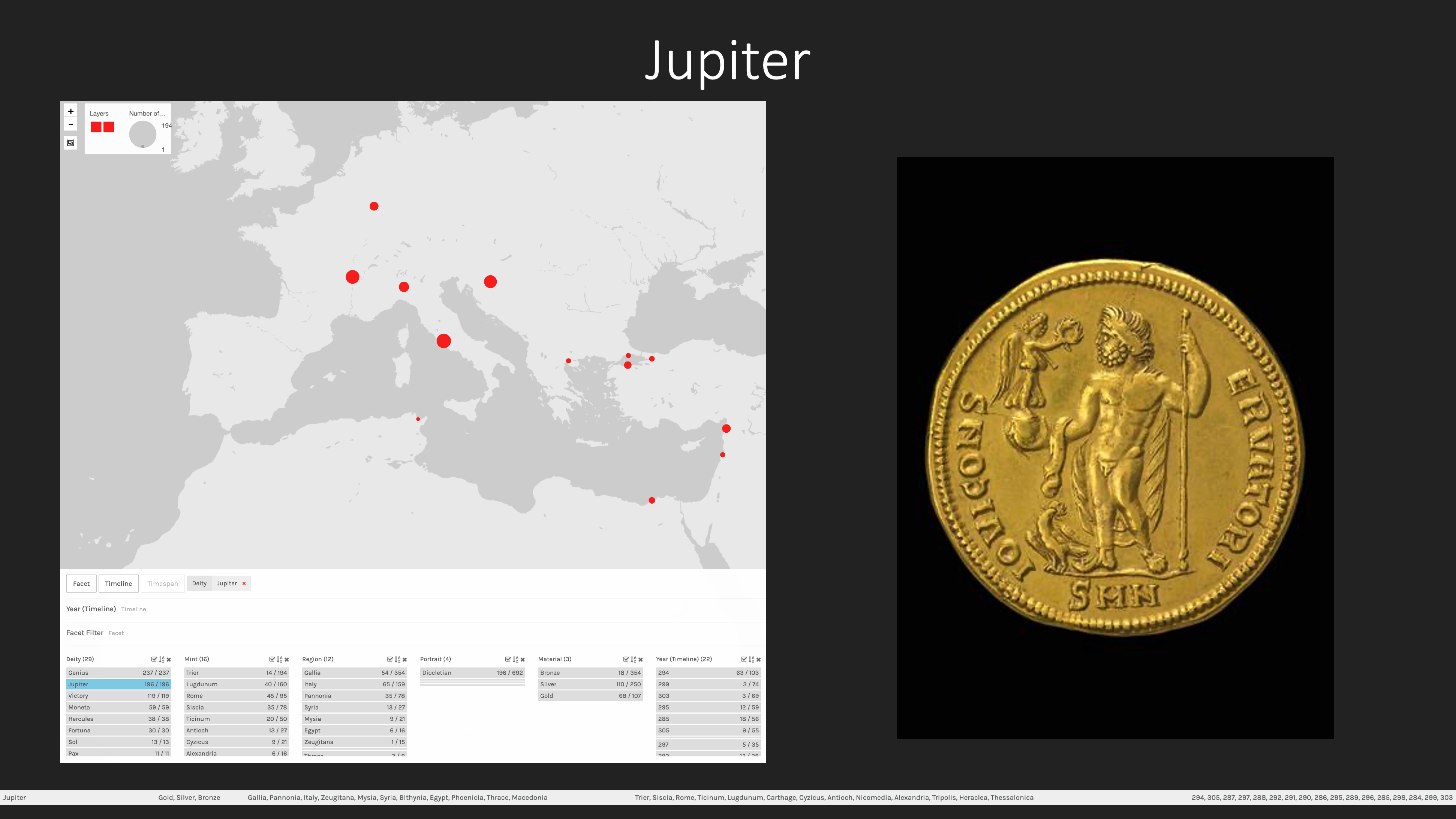Remove the Jupiter deity filter tag
The height and width of the screenshot is (819, 1456).
click(244, 583)
